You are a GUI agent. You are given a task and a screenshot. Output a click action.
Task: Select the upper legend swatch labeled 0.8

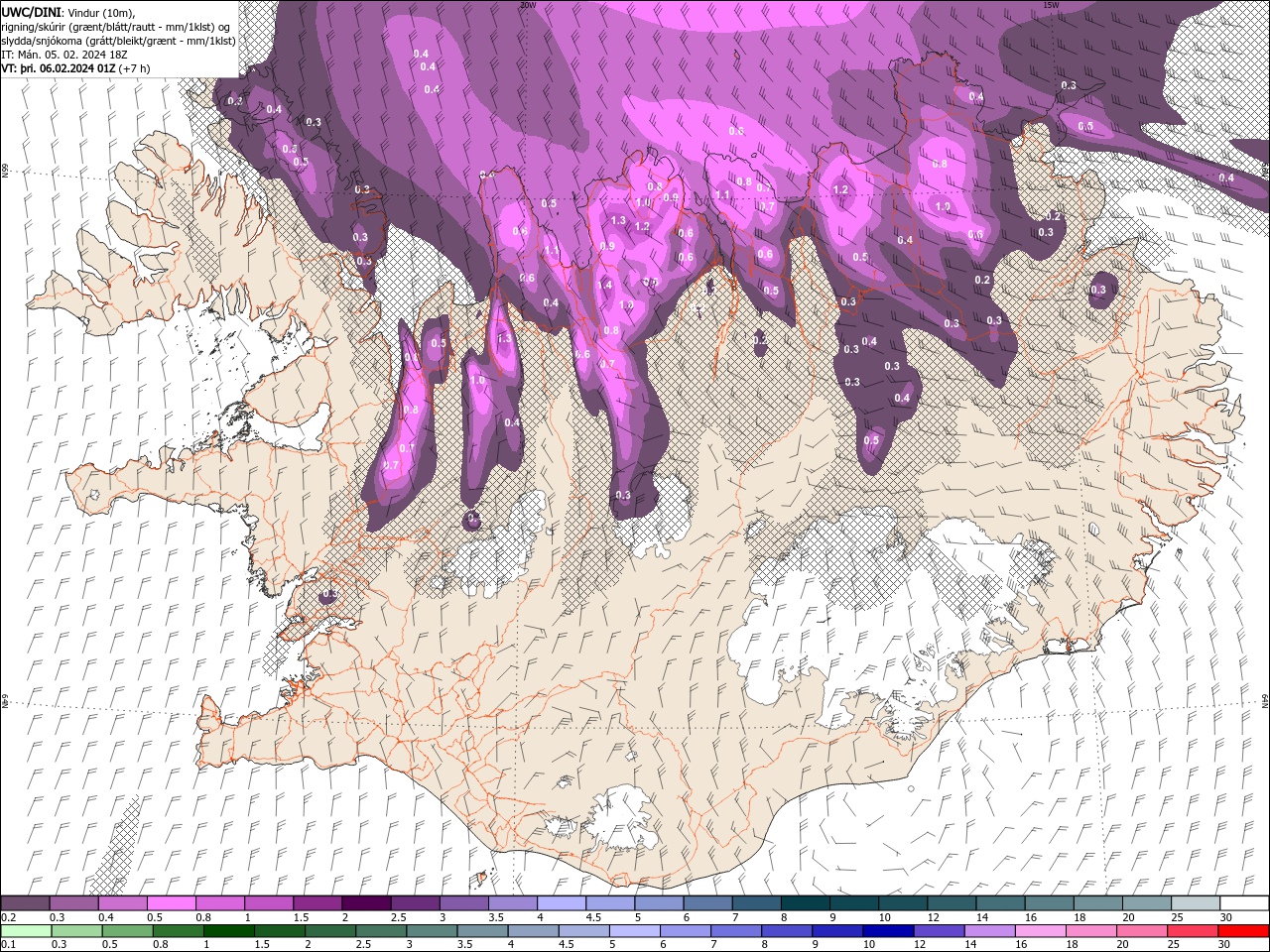coord(220,903)
